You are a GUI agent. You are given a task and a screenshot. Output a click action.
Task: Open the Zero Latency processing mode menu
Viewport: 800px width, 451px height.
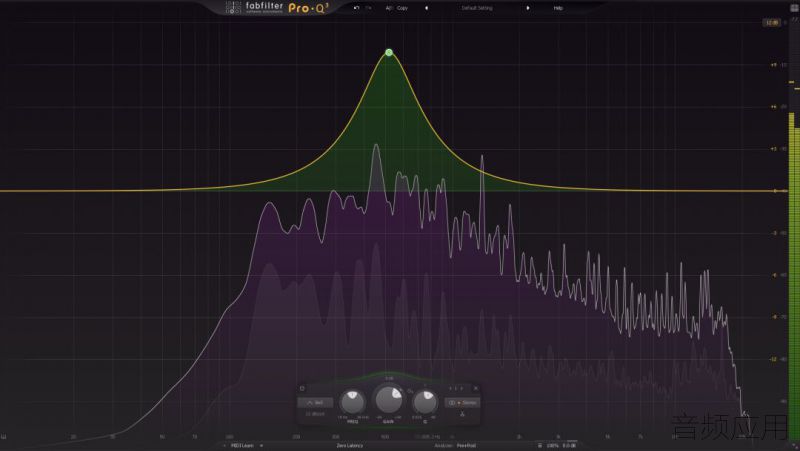pos(350,445)
